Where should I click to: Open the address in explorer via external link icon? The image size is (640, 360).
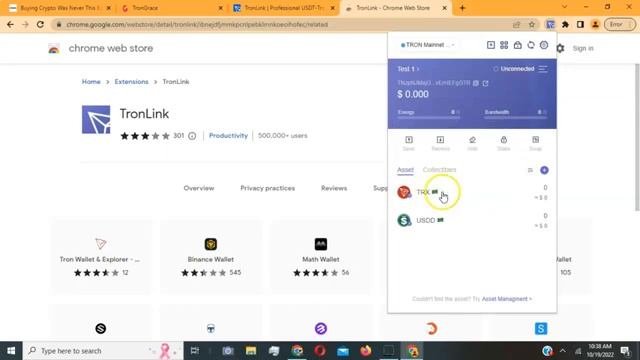click(485, 83)
